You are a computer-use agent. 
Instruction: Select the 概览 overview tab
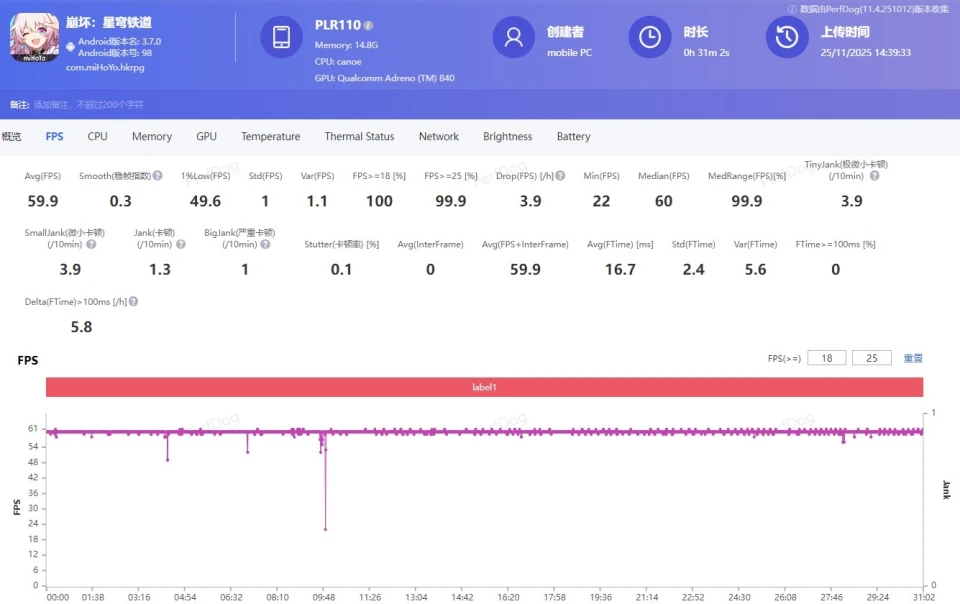tap(12, 136)
